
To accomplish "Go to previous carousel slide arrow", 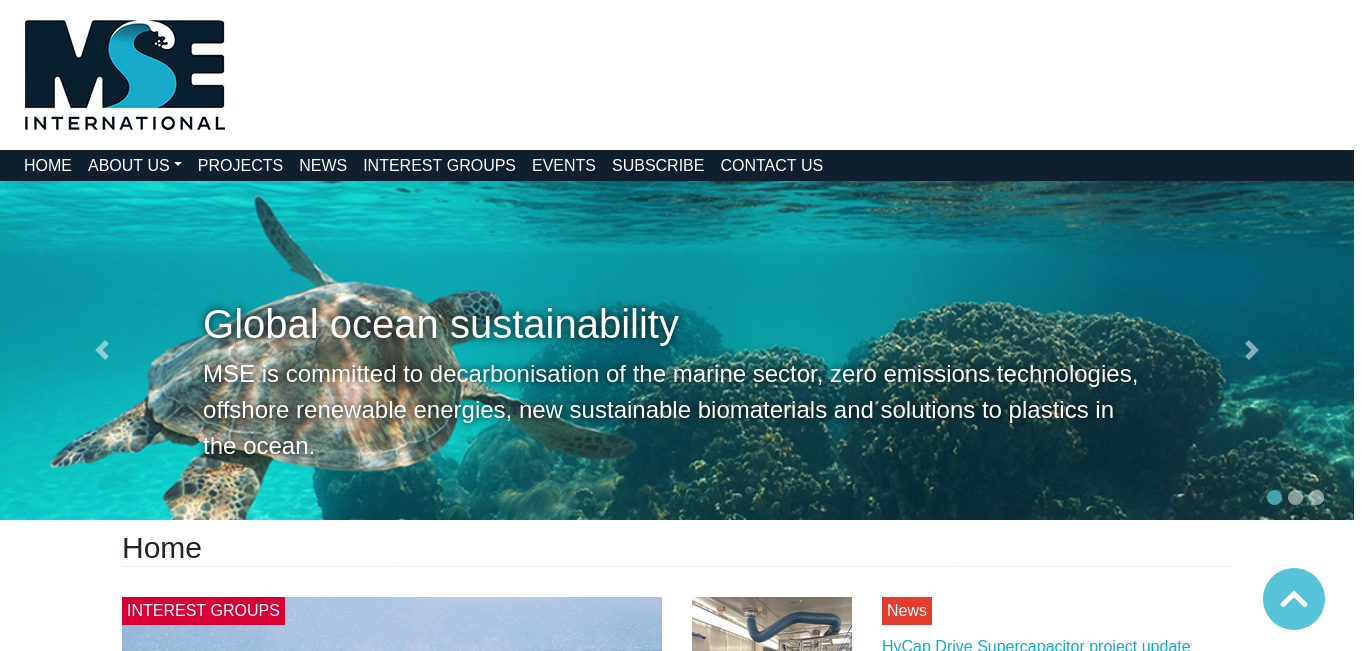I will tap(101, 350).
